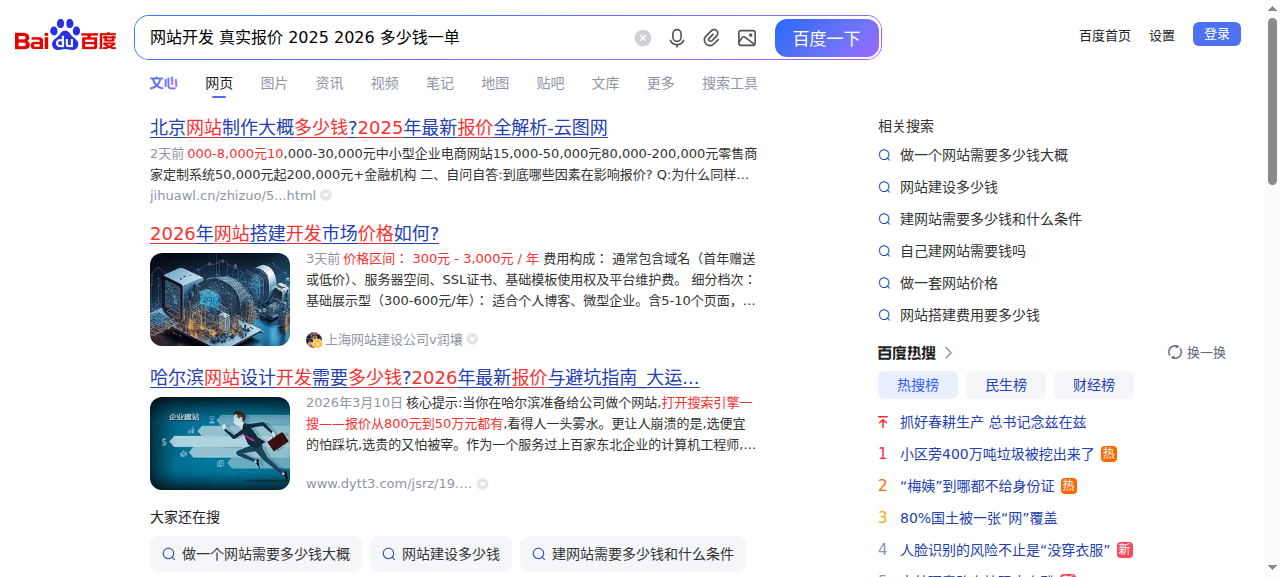Click magnifier icon beside 网站建设多少钱 related search
The width and height of the screenshot is (1280, 577).
tap(884, 187)
